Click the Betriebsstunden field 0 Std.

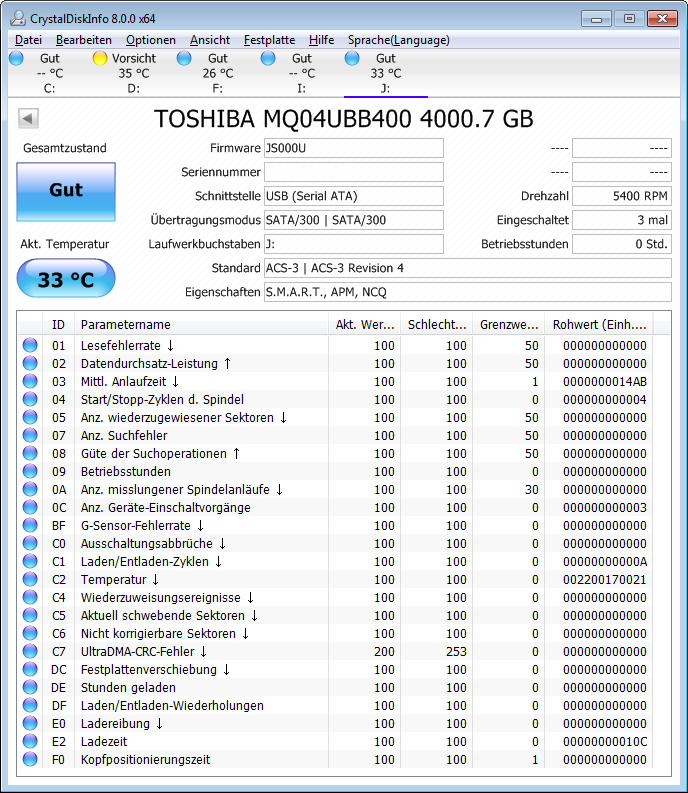click(x=622, y=244)
